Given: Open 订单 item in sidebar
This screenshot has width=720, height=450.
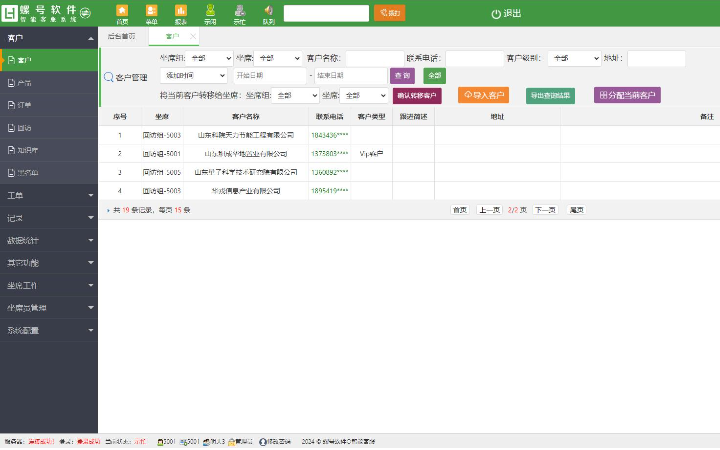Looking at the screenshot, I should [49, 105].
